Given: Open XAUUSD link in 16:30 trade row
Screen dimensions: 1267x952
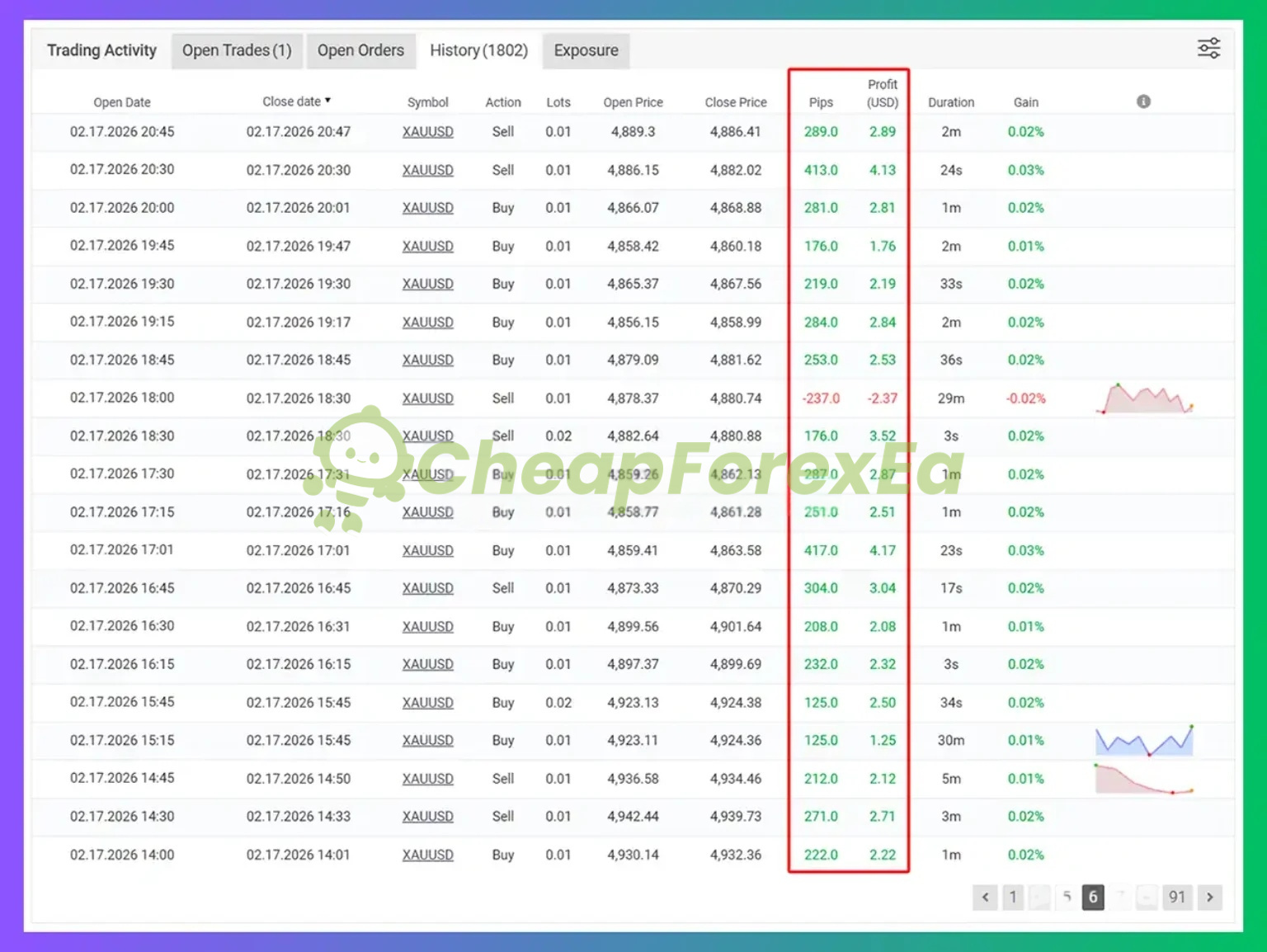Looking at the screenshot, I should coord(427,626).
